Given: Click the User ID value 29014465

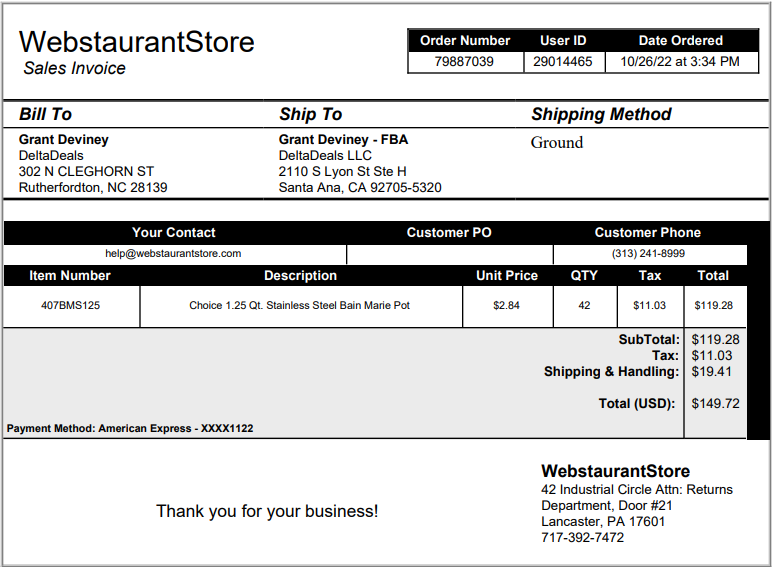Looking at the screenshot, I should [563, 62].
